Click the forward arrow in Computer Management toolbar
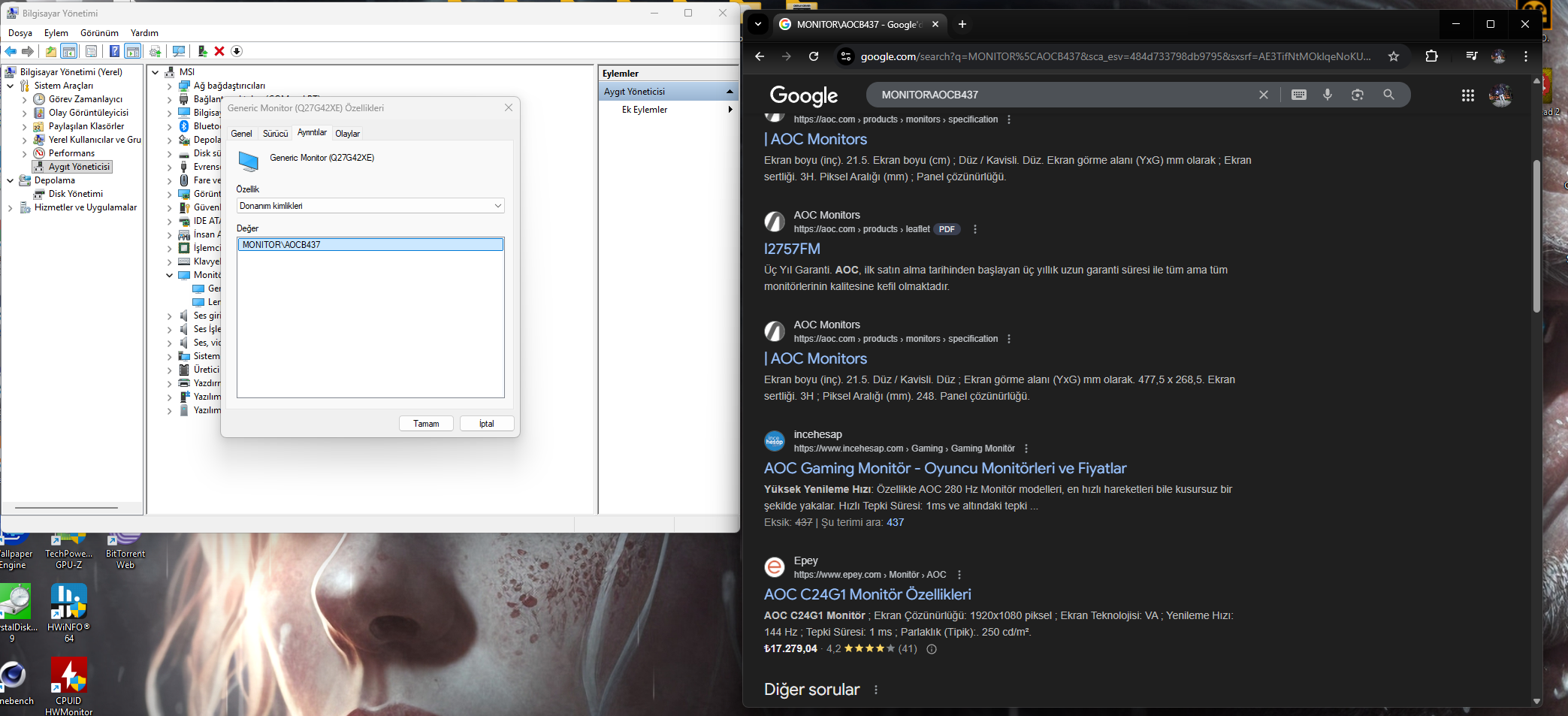 (28, 51)
